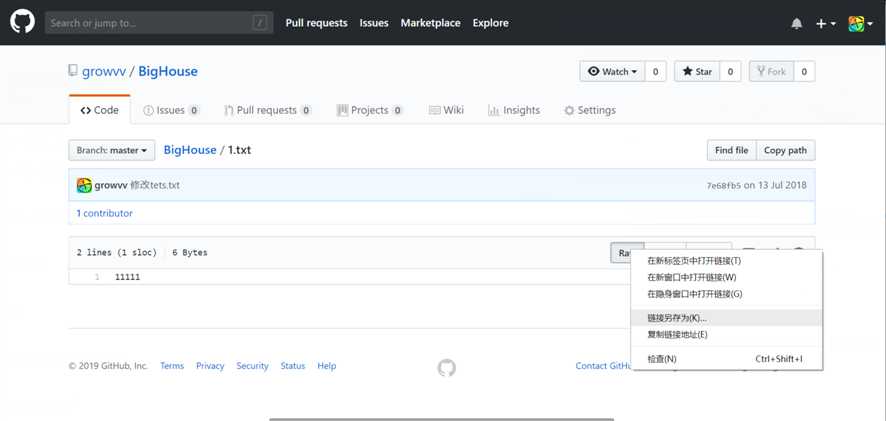886x421 pixels.
Task: Click the star count next to Star
Action: 730,72
